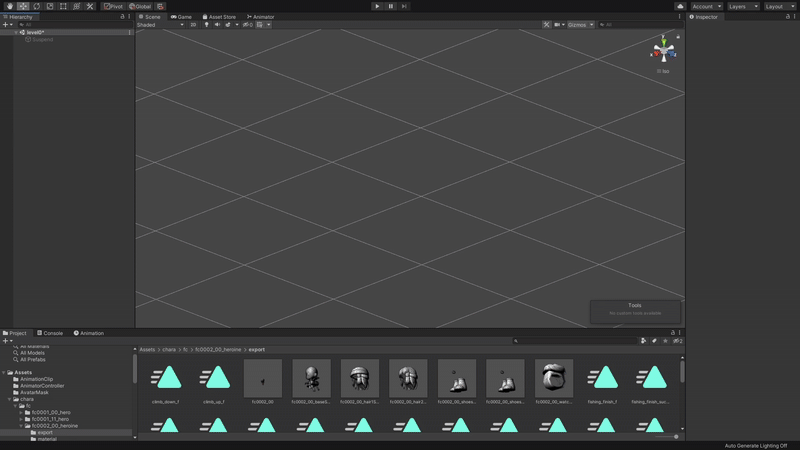Select the Hand tool in the toolbar

tap(9, 6)
